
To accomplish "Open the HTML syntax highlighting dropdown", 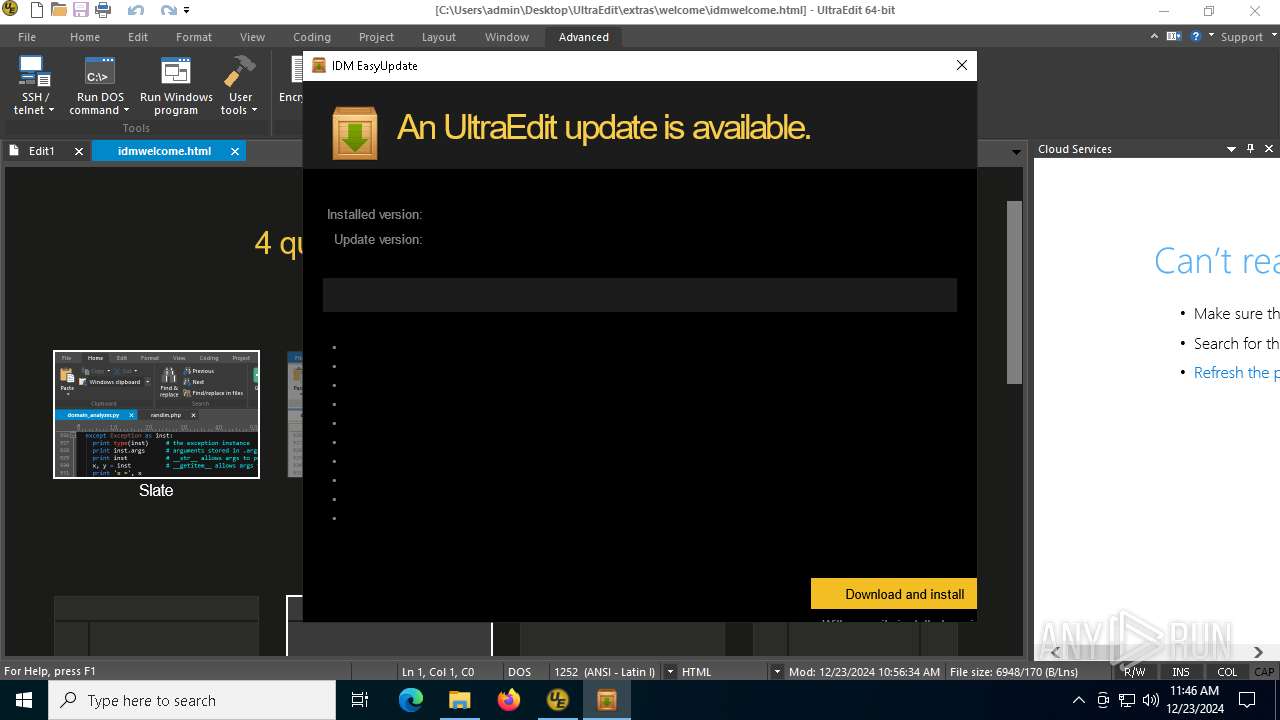I will pyautogui.click(x=777, y=672).
